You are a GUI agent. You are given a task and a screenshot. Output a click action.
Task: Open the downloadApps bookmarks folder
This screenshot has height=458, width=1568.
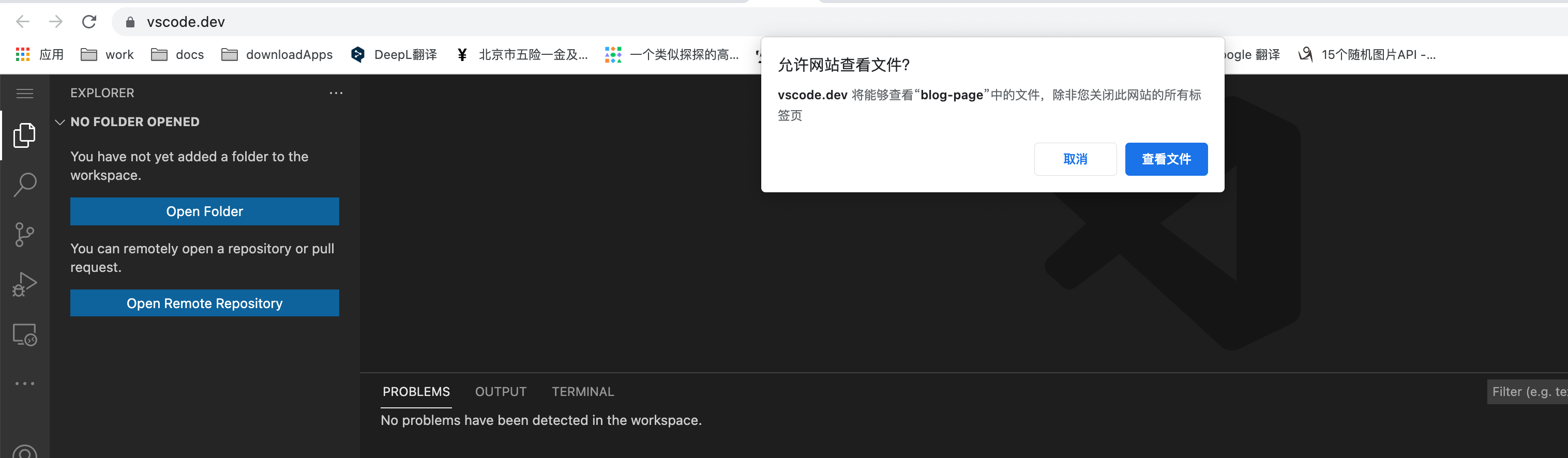(x=277, y=55)
